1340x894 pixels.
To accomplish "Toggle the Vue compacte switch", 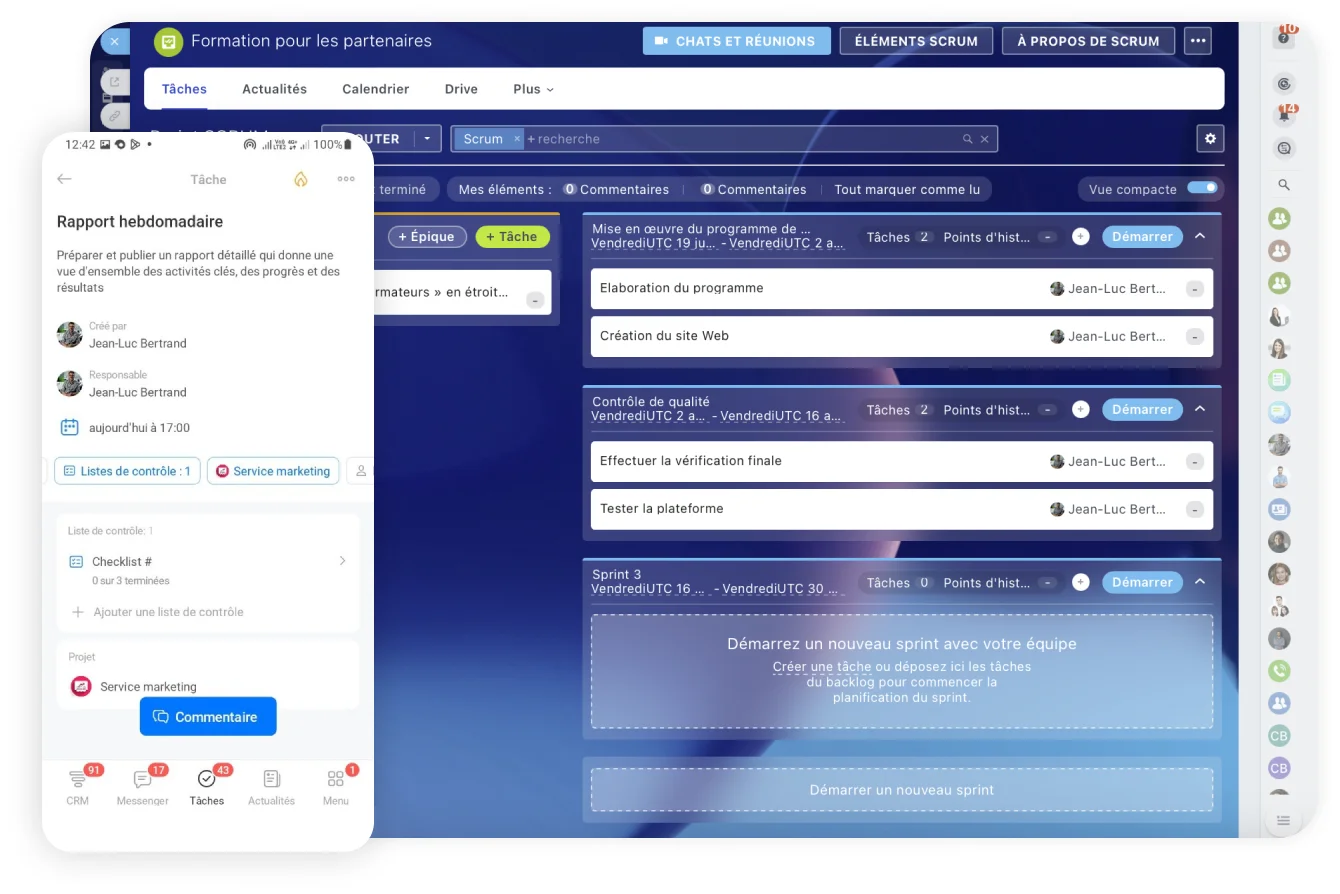I will point(1202,188).
